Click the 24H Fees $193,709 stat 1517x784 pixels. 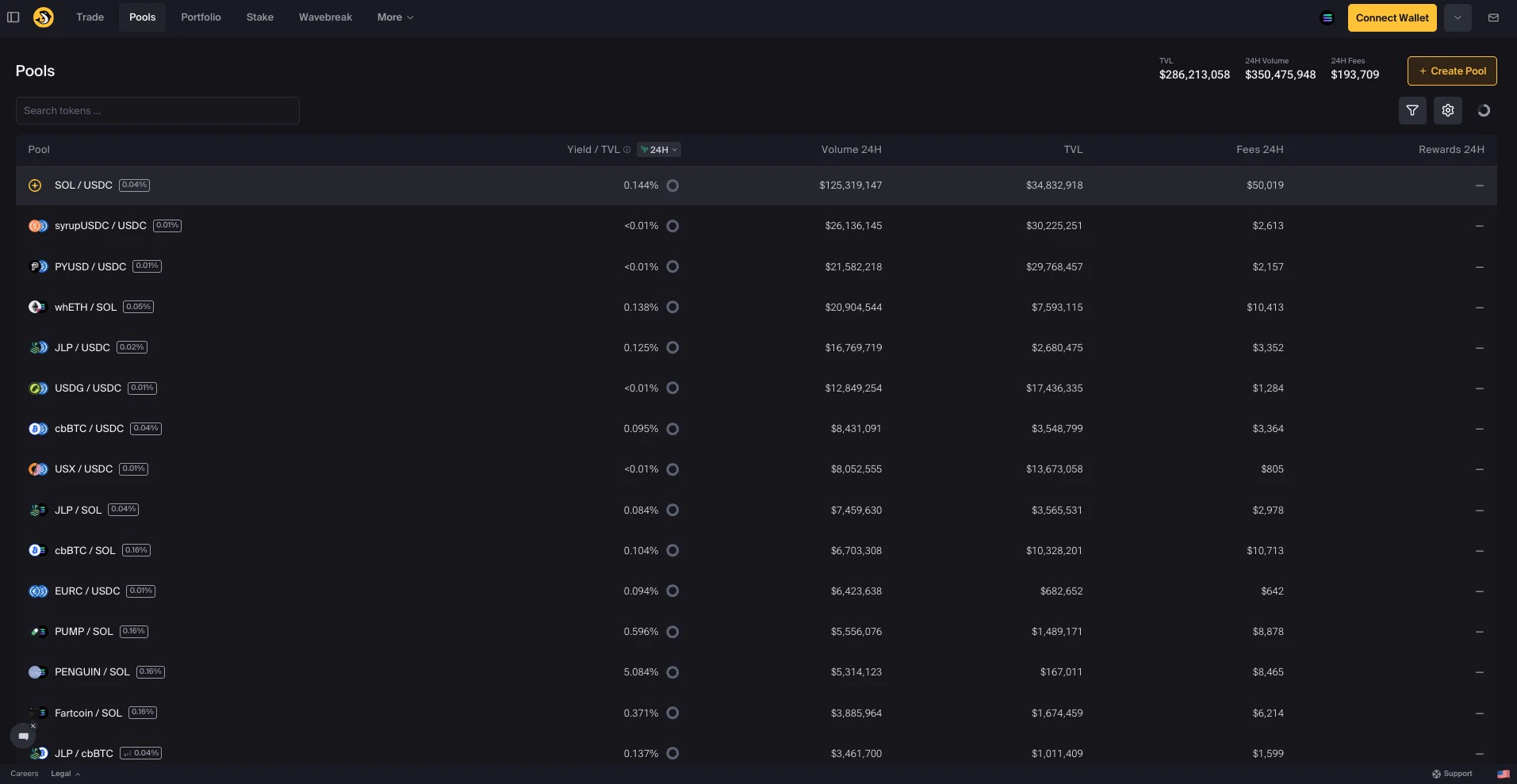point(1354,70)
